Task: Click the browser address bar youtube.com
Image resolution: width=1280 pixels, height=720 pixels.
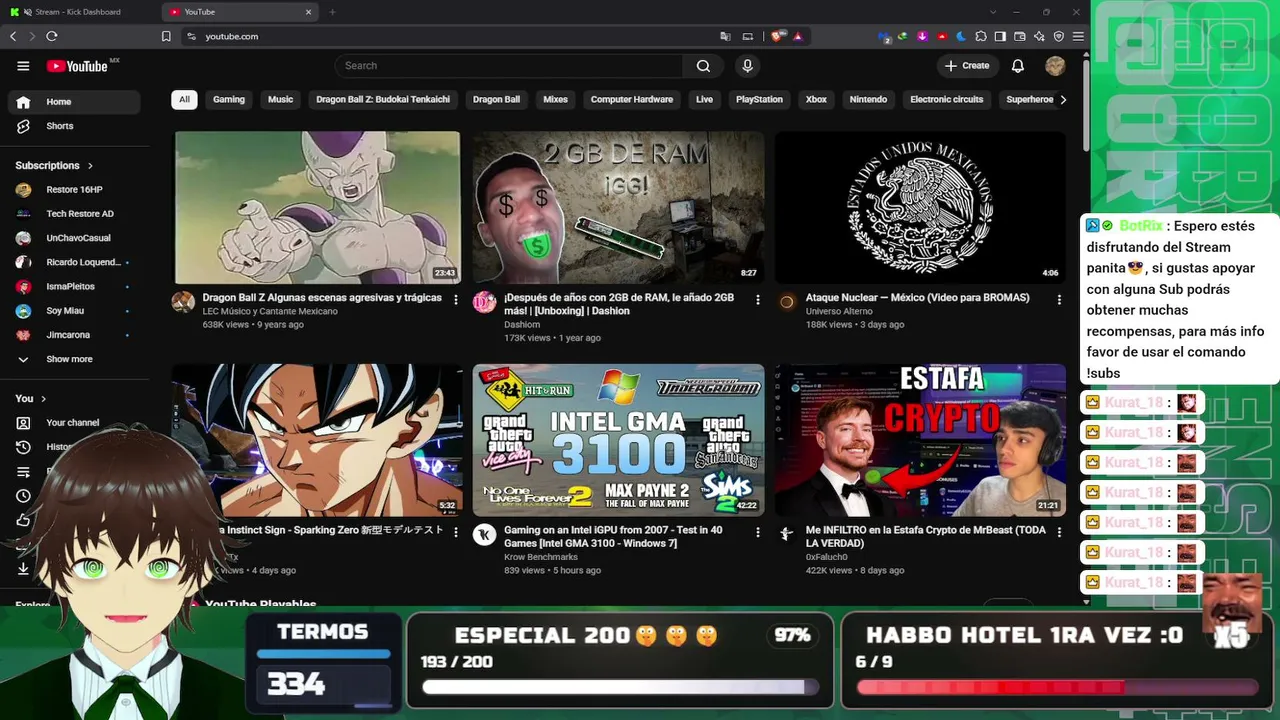Action: coord(232,36)
